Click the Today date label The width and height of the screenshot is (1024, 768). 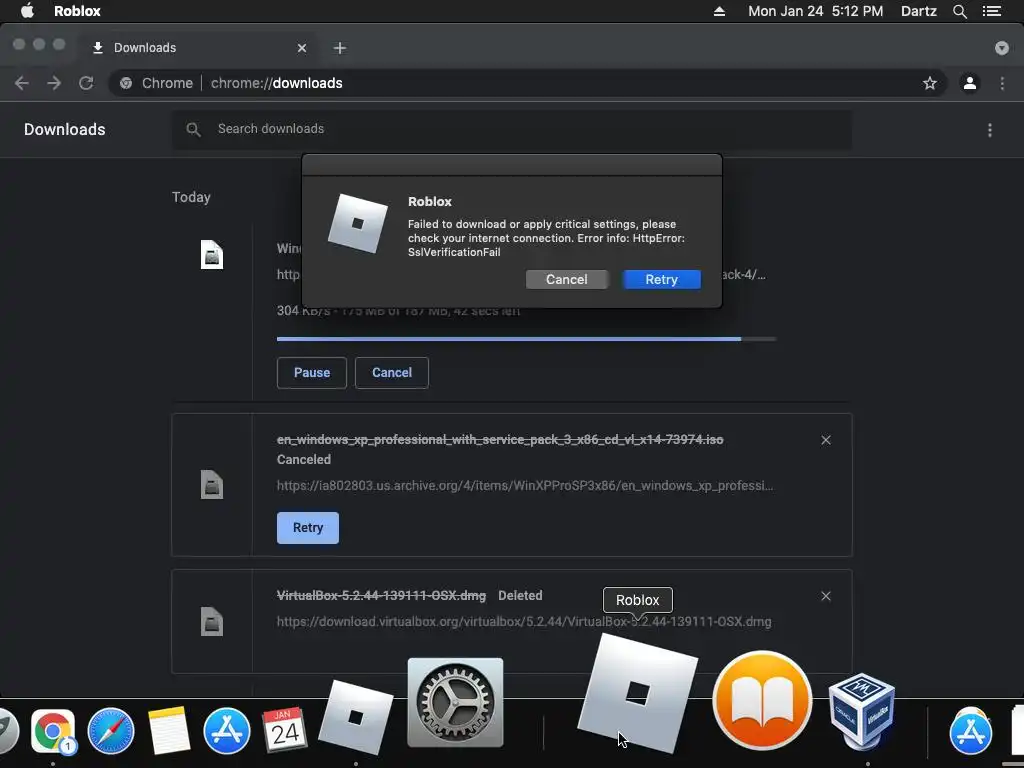pyautogui.click(x=191, y=197)
